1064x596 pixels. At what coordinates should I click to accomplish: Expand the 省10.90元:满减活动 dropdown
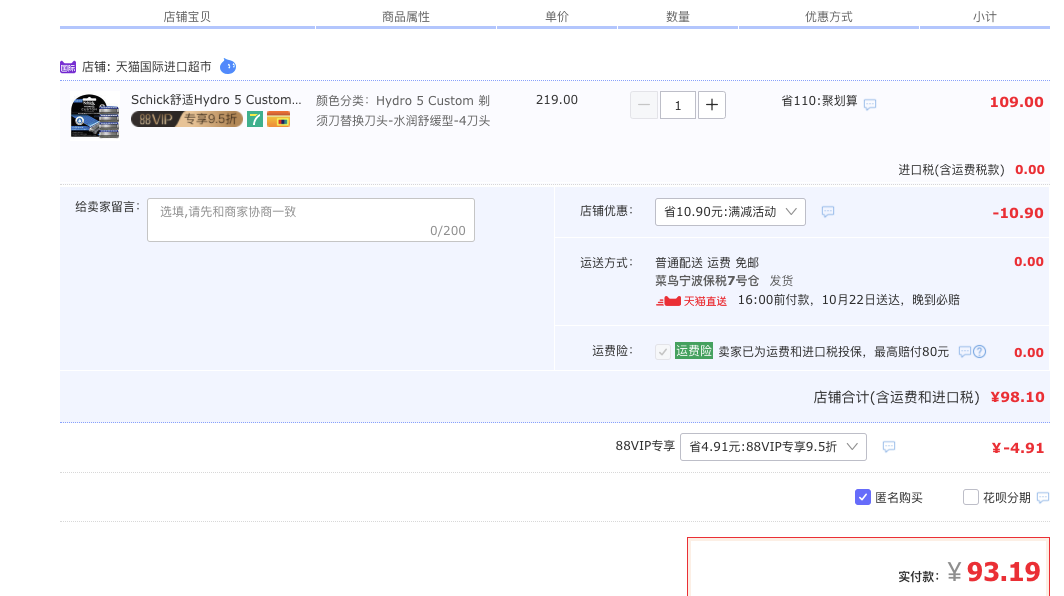730,212
